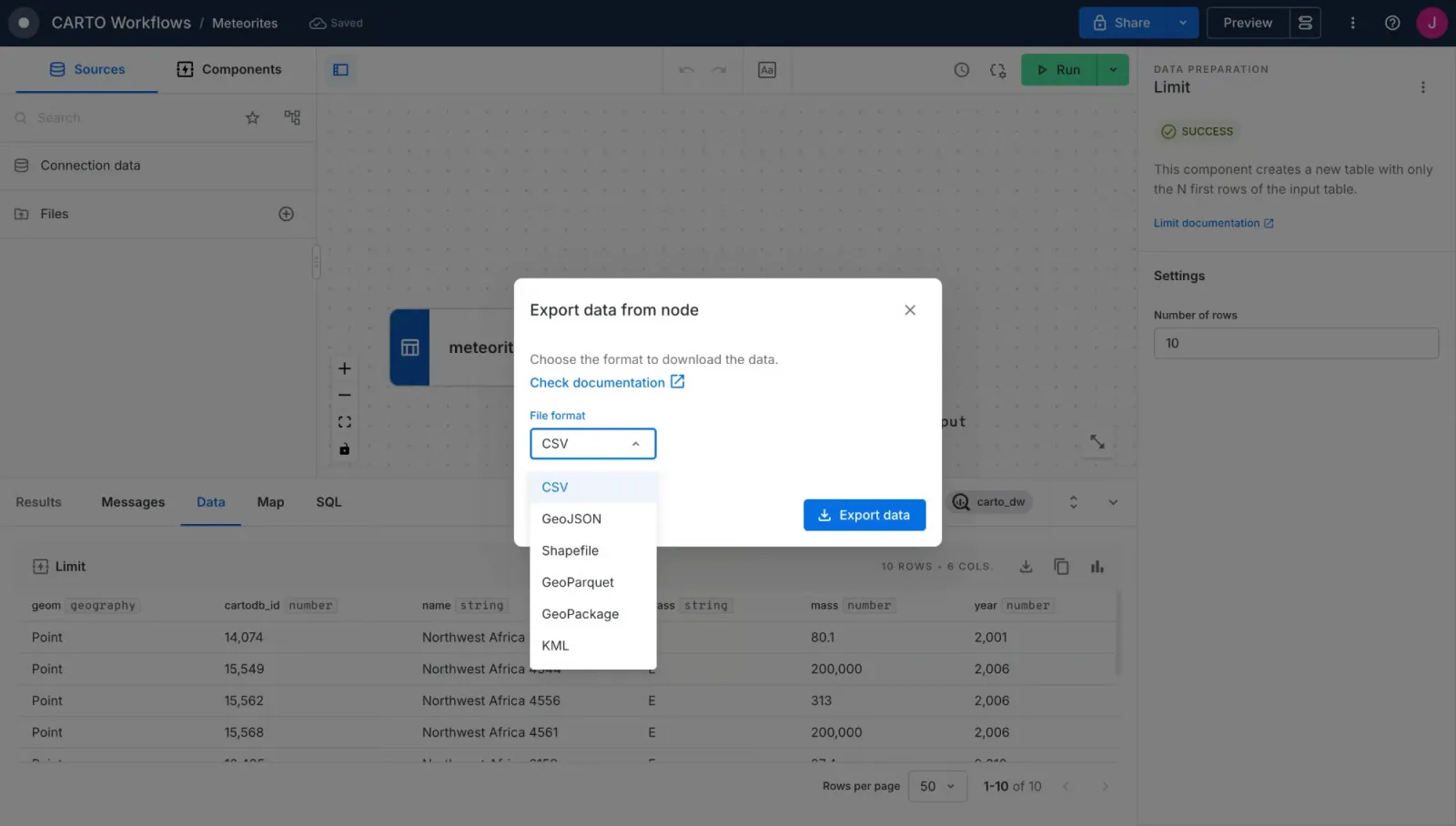Screen dimensions: 1456x826
Task: Open the Limit node three-dot menu
Action: [1423, 87]
